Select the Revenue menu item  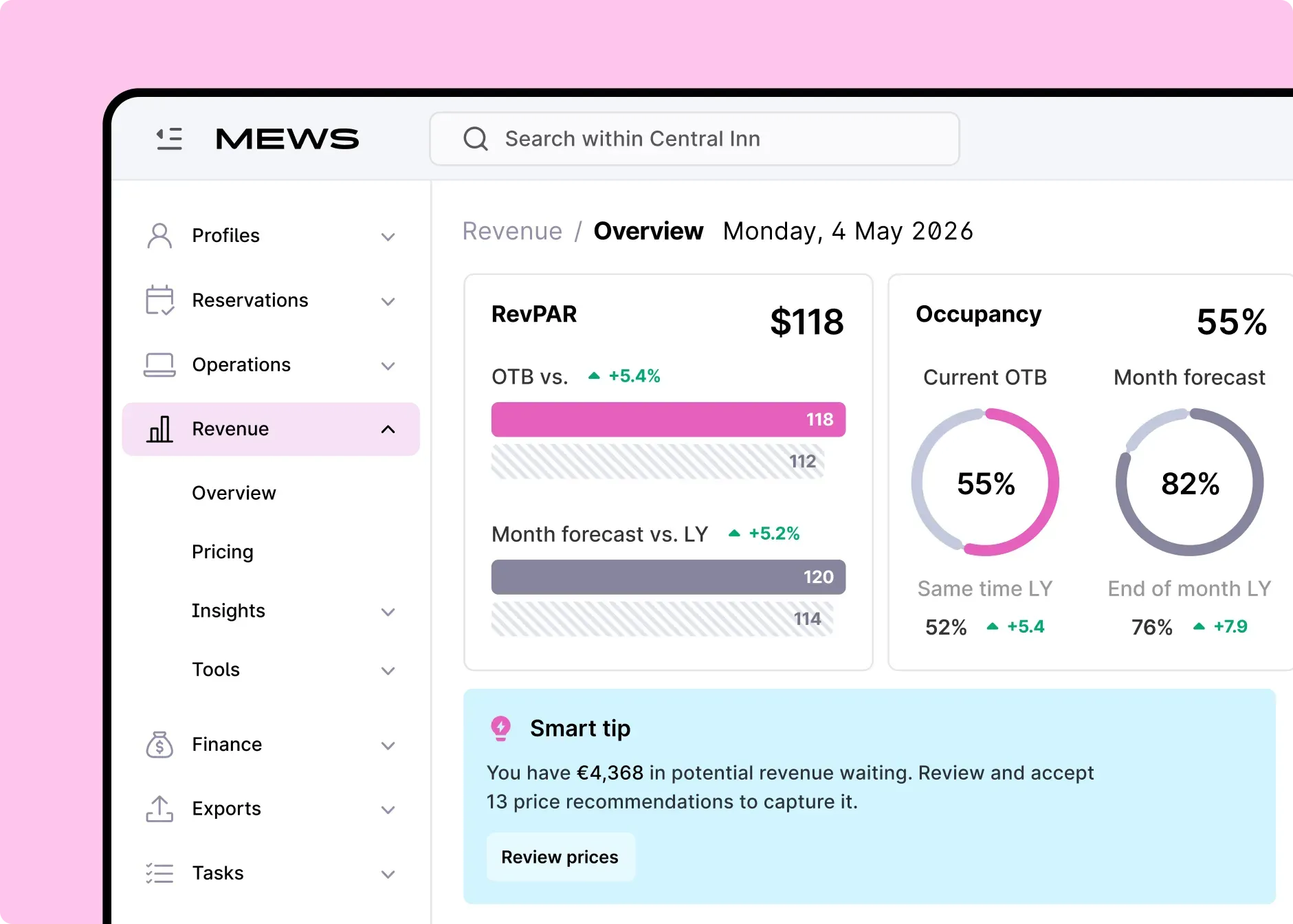271,429
